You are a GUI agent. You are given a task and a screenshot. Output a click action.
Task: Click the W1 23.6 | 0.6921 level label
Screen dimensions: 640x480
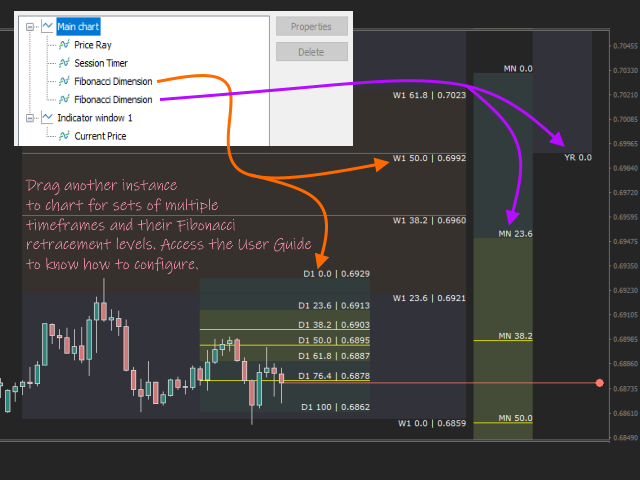click(429, 298)
